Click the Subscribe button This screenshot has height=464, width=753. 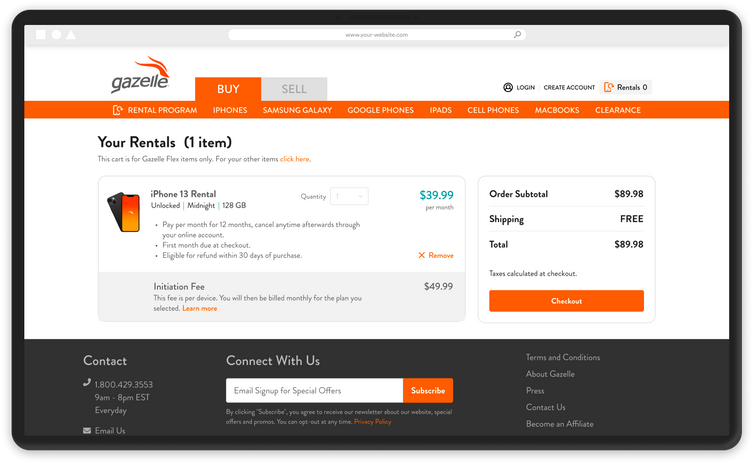[x=428, y=391]
